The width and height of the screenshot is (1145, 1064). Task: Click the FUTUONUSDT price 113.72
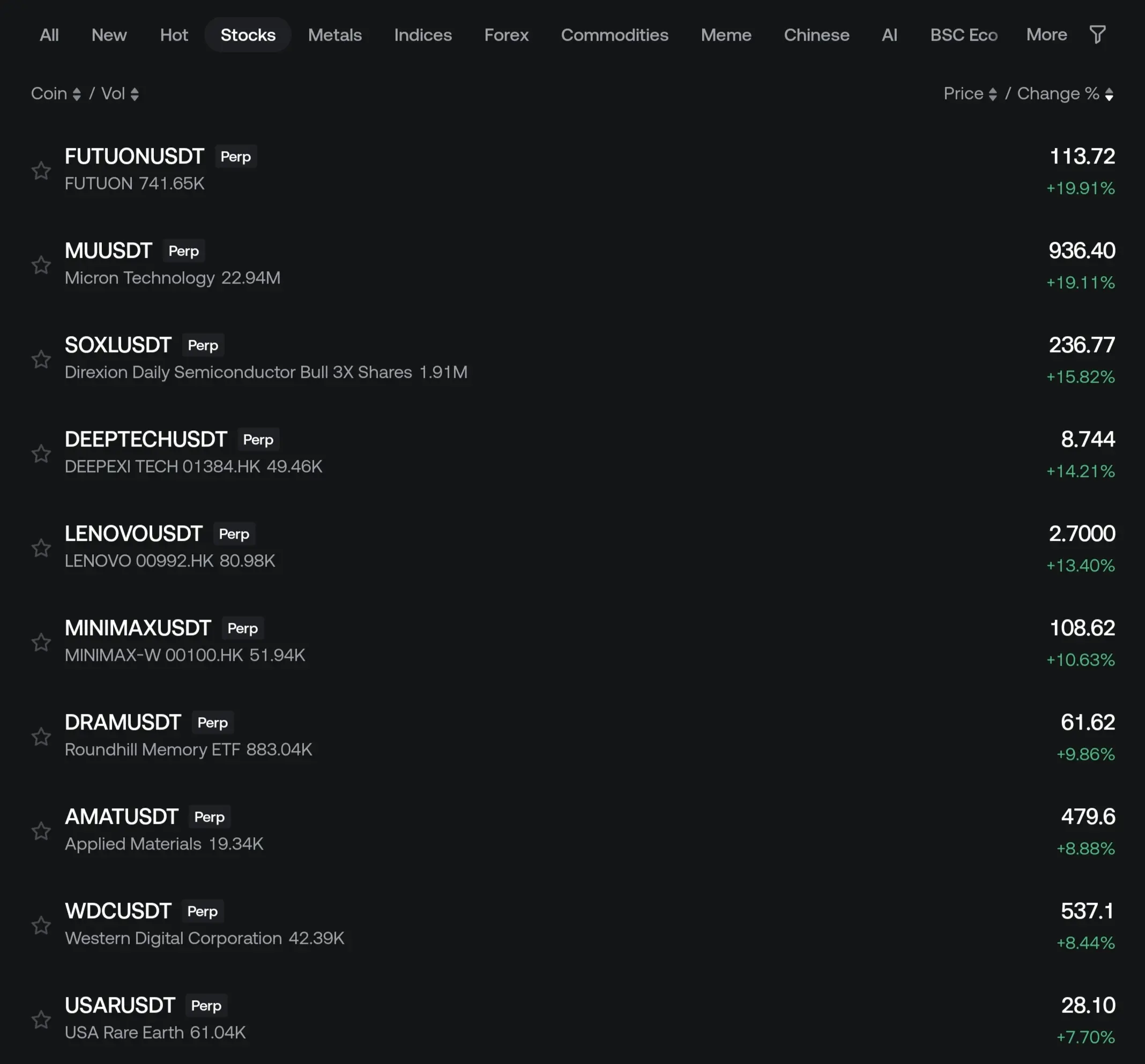click(1082, 156)
